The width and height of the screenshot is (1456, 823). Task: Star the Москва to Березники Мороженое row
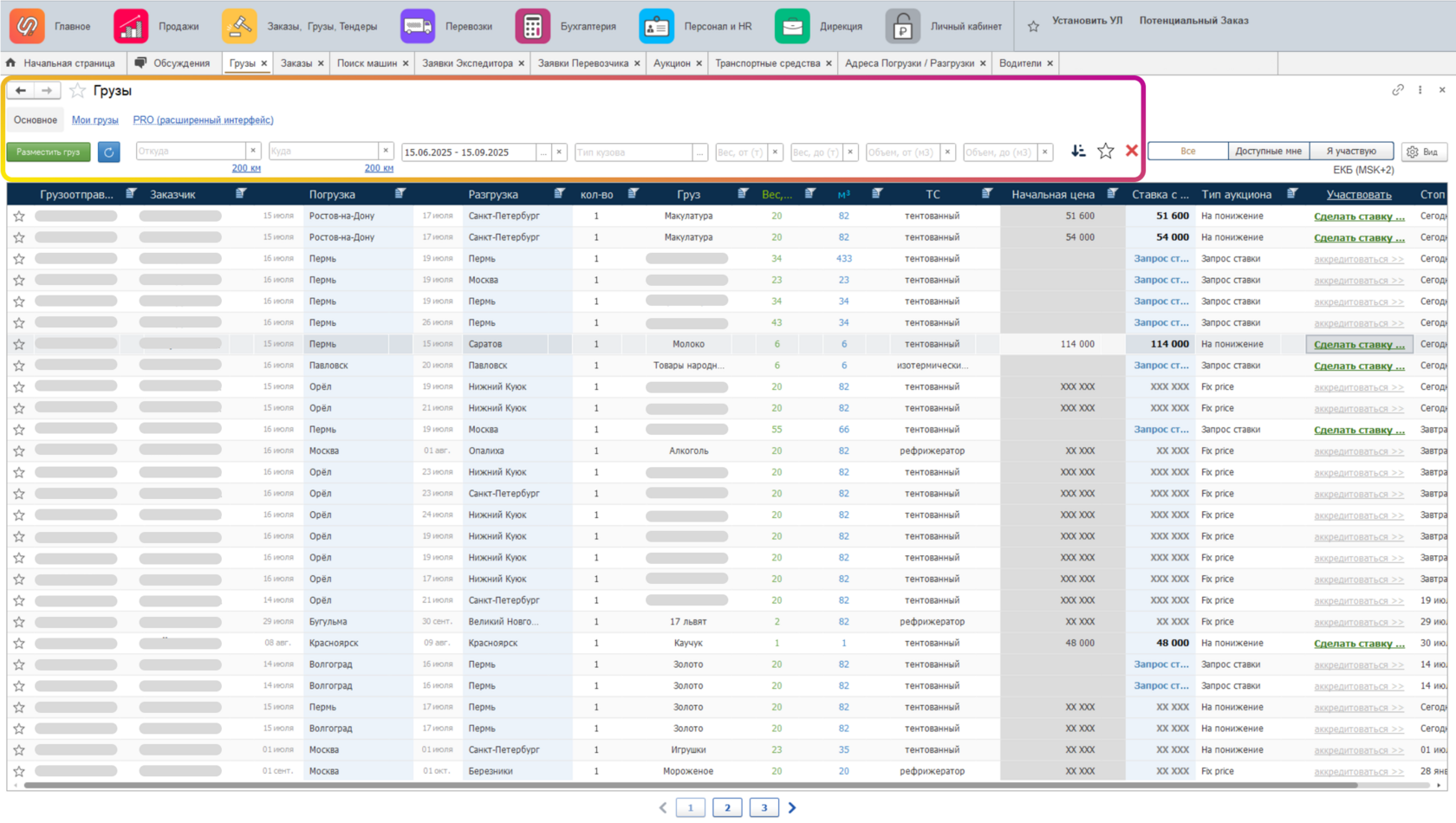[x=19, y=771]
